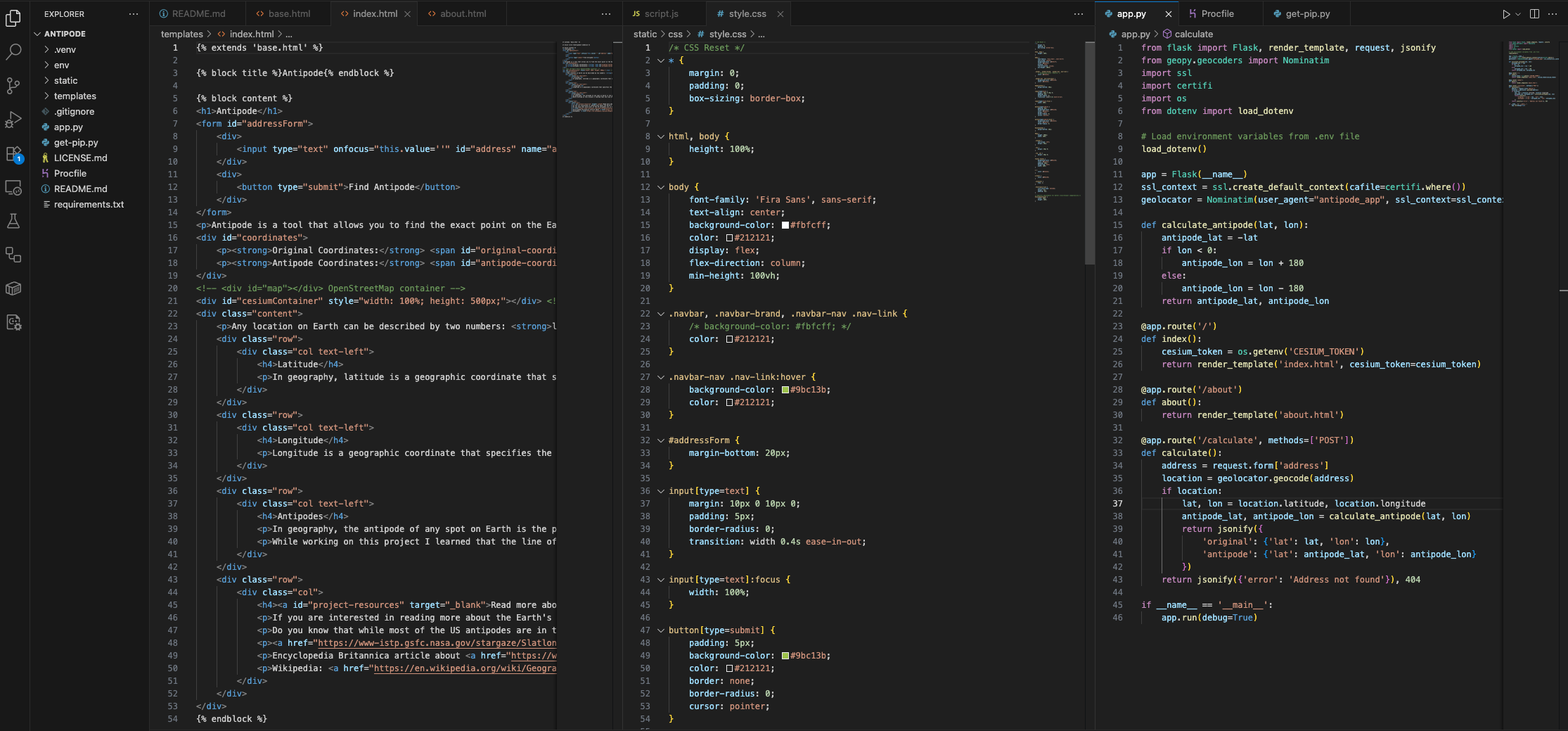The height and width of the screenshot is (731, 1568).
Task: Fold the 'body' CSS rule at line 12
Action: coord(661,187)
